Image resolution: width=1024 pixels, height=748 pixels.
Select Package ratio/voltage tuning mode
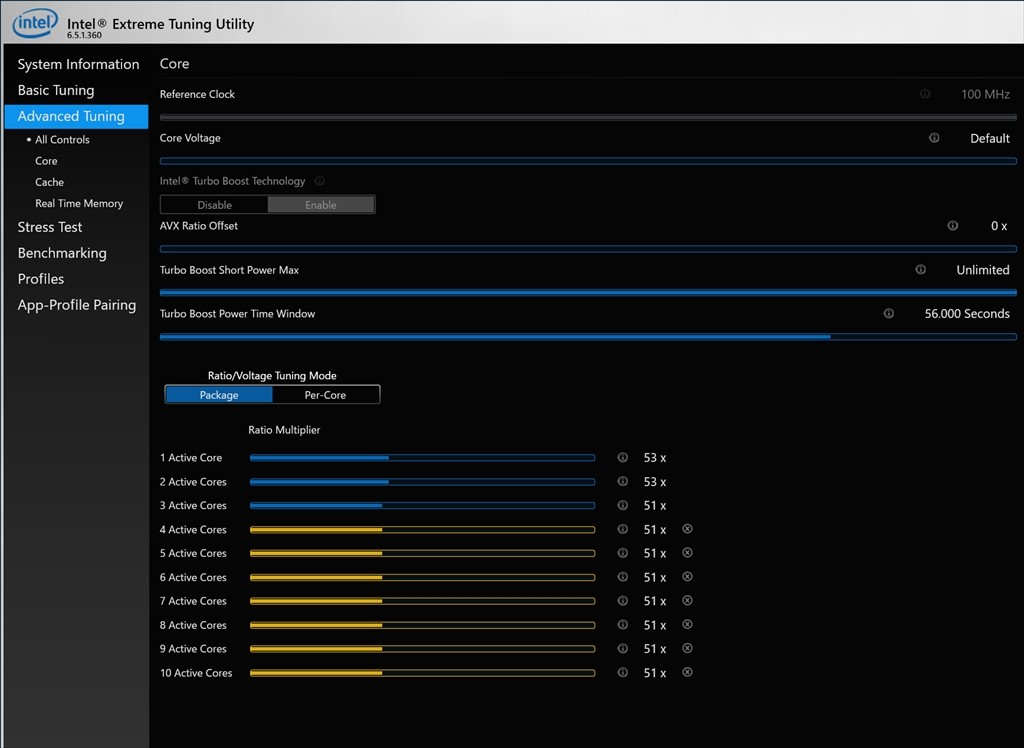[219, 395]
